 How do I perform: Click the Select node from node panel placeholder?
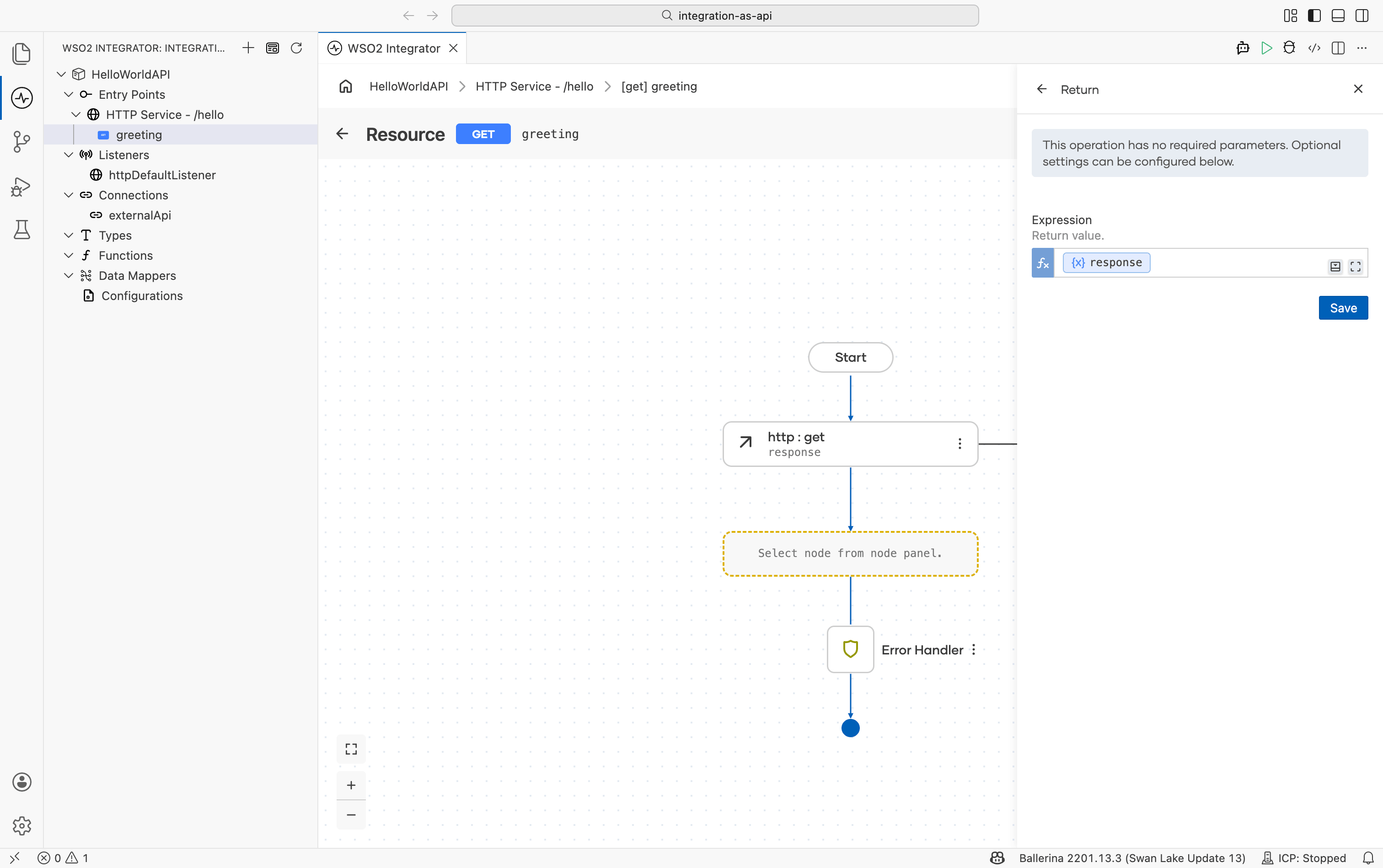pyautogui.click(x=850, y=553)
